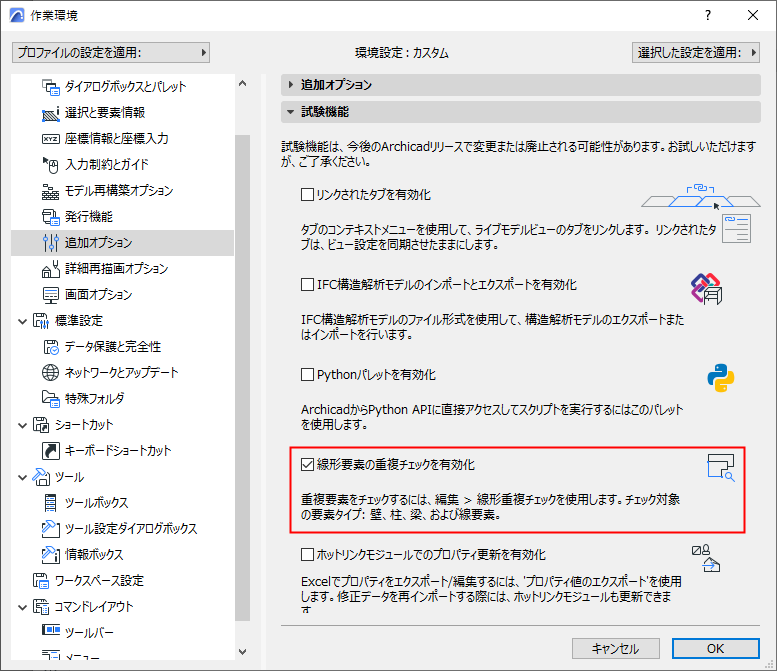Viewport: 777px width, 671px height.
Task: Collapse the ツール tree group
Action: click(x=22, y=478)
